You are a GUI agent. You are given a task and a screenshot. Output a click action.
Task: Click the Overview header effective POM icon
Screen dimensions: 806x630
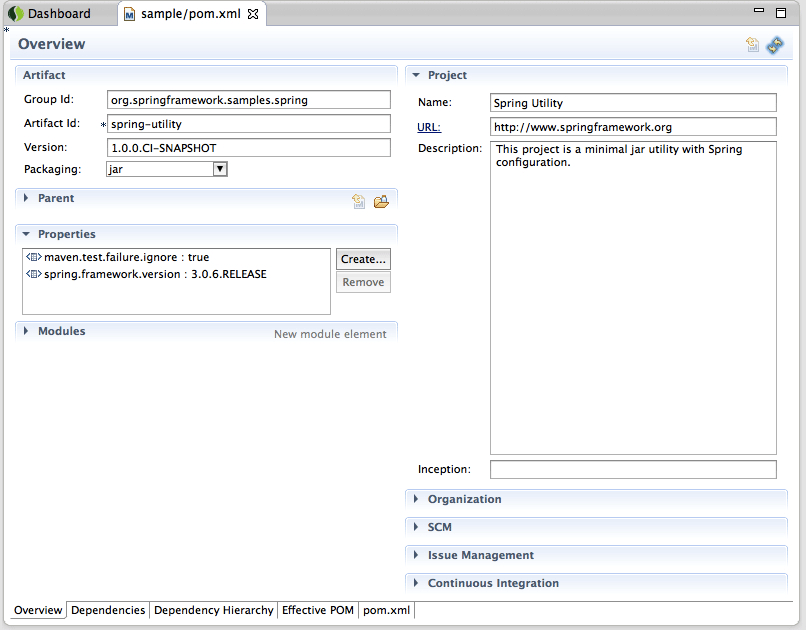click(753, 45)
